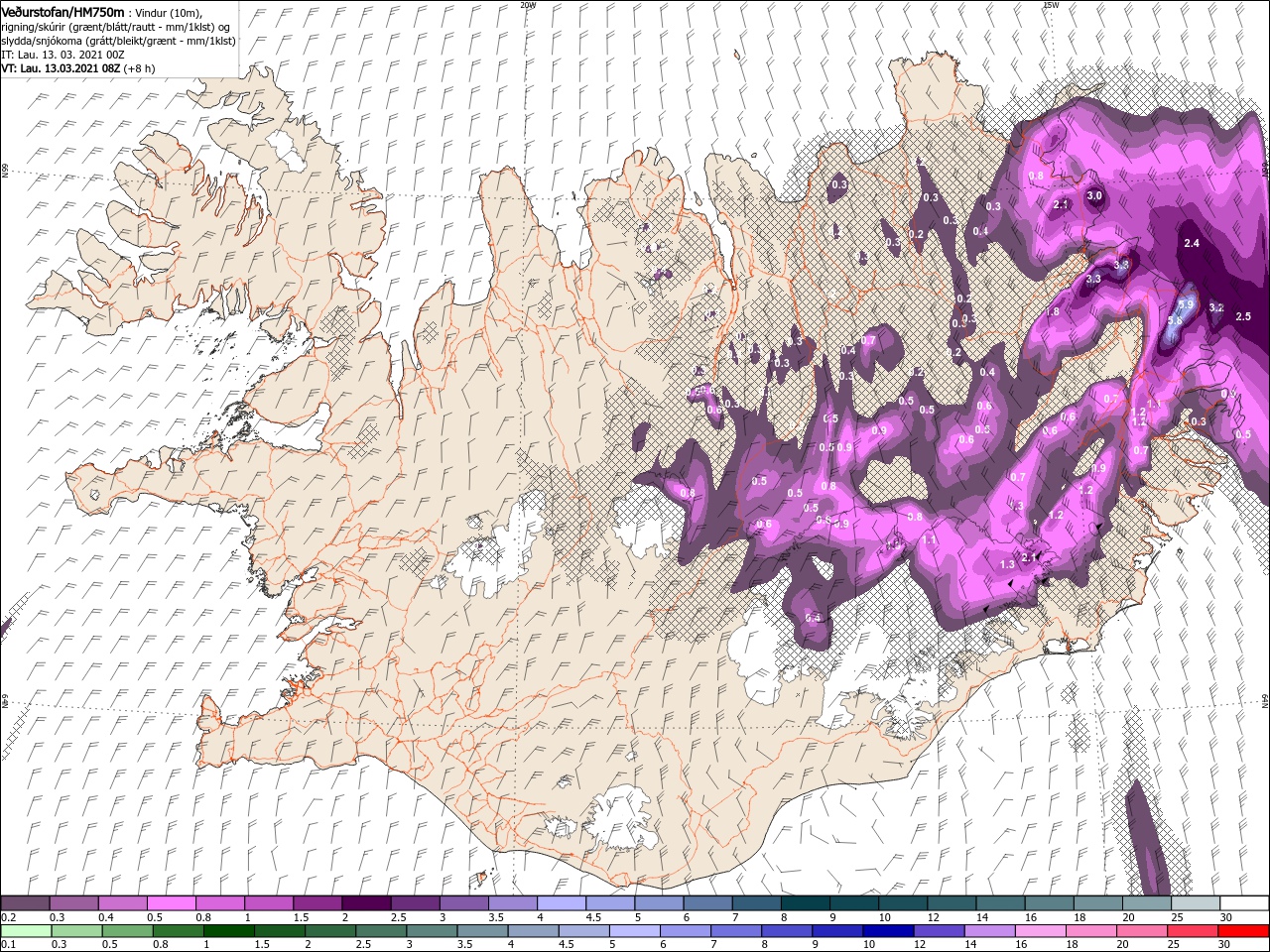Select the top legend row 4 periwinkle swatch
The width and height of the screenshot is (1270, 952).
click(x=562, y=902)
